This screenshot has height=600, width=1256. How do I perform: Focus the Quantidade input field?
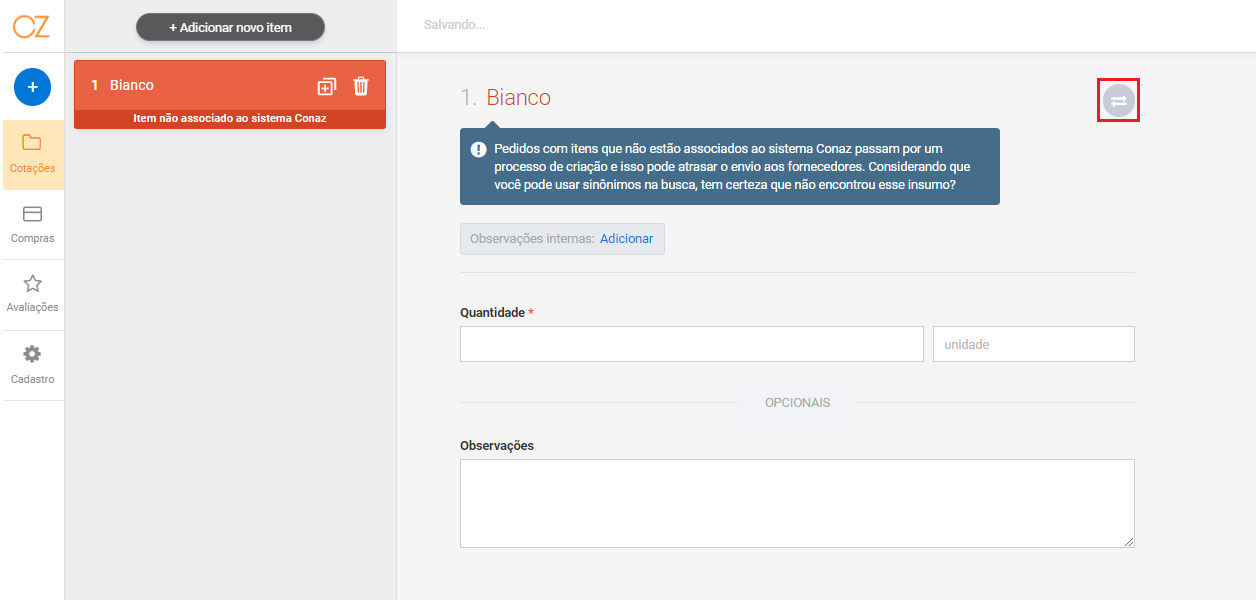[692, 344]
